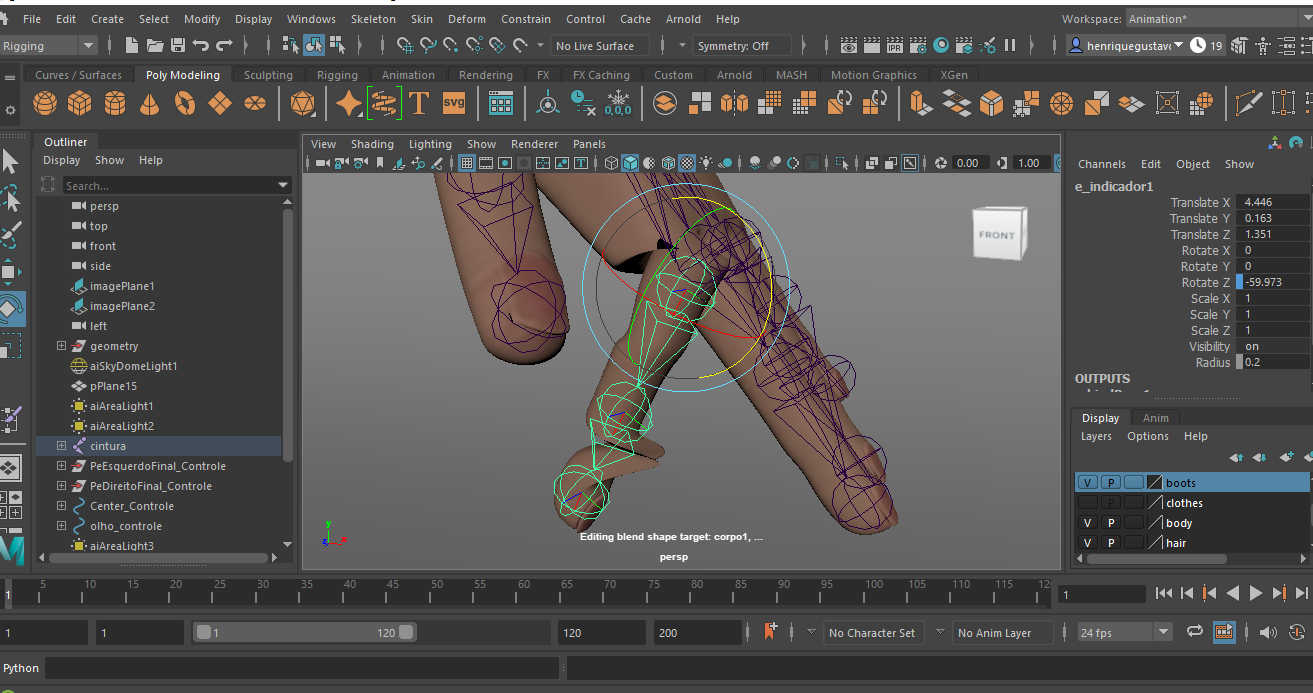Disable the V toggle on the body layer
The height and width of the screenshot is (693, 1313).
[x=1087, y=522]
